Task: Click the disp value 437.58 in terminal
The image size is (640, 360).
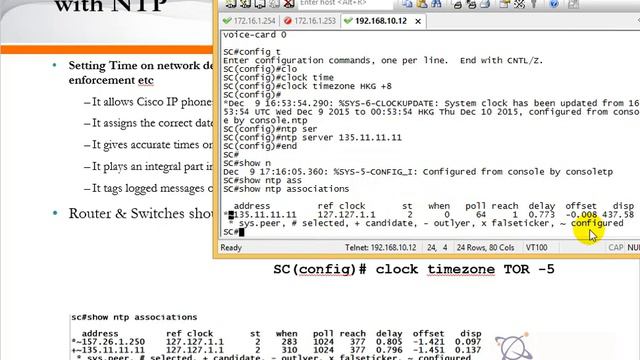Action: [618, 215]
